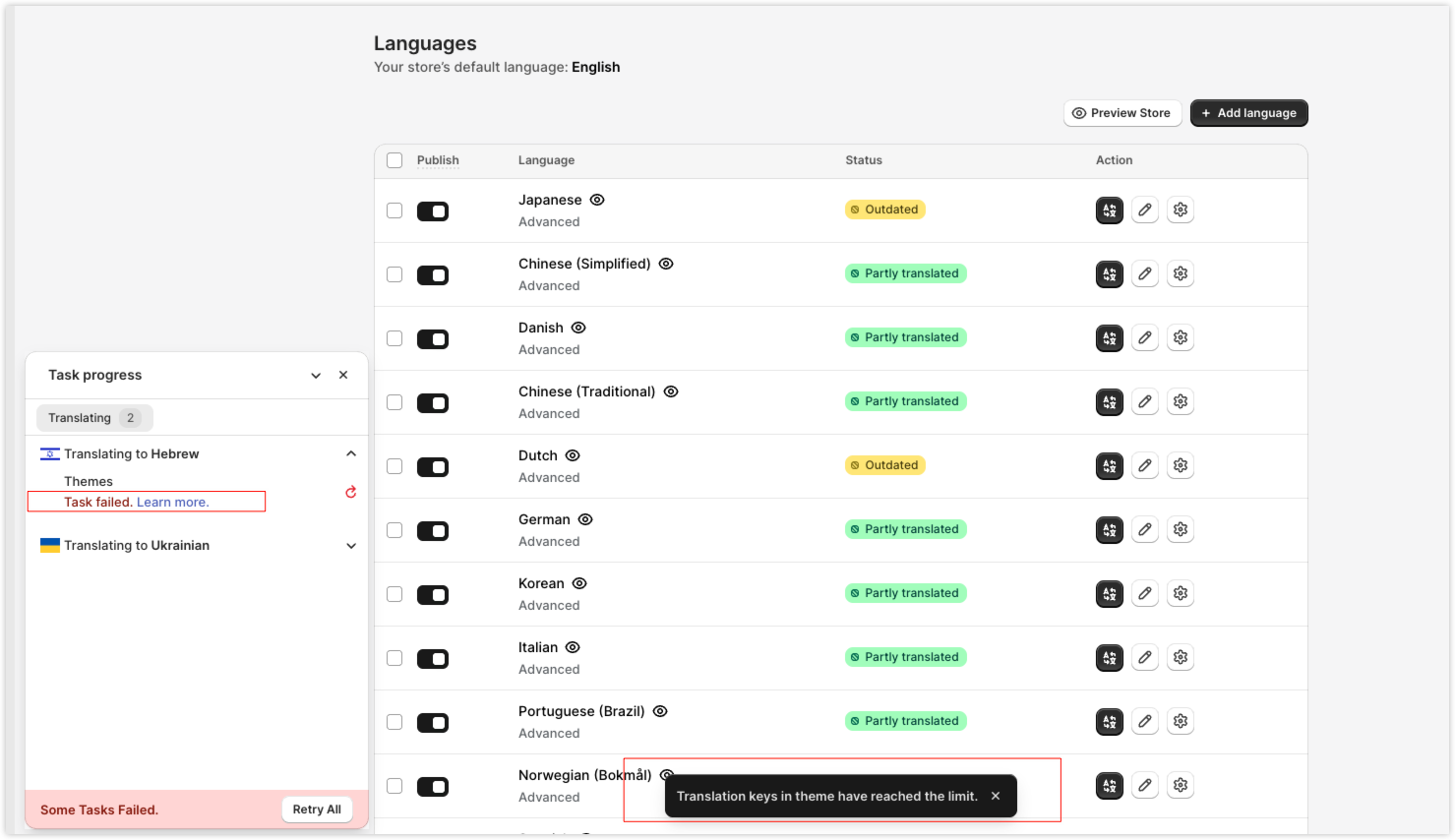Click Partly translated badge for Korean

(906, 593)
